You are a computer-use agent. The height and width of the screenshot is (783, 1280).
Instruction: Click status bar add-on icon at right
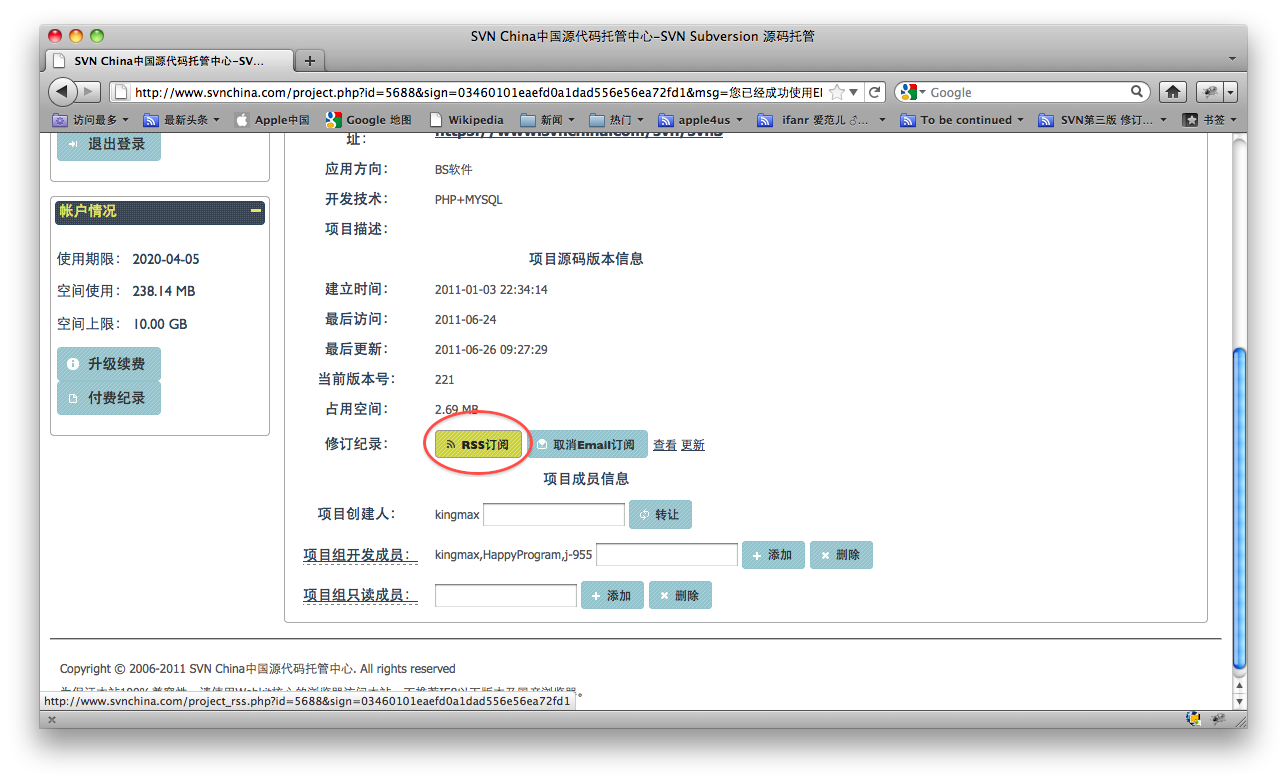1220,718
